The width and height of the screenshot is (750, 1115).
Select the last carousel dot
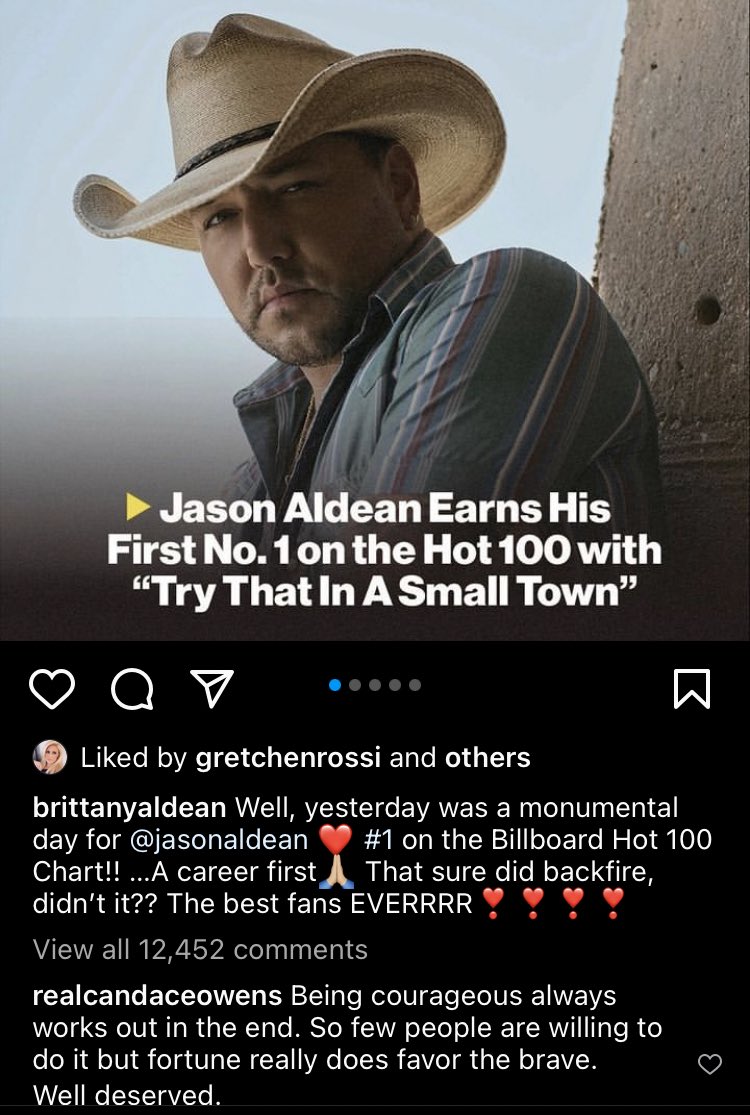point(415,685)
